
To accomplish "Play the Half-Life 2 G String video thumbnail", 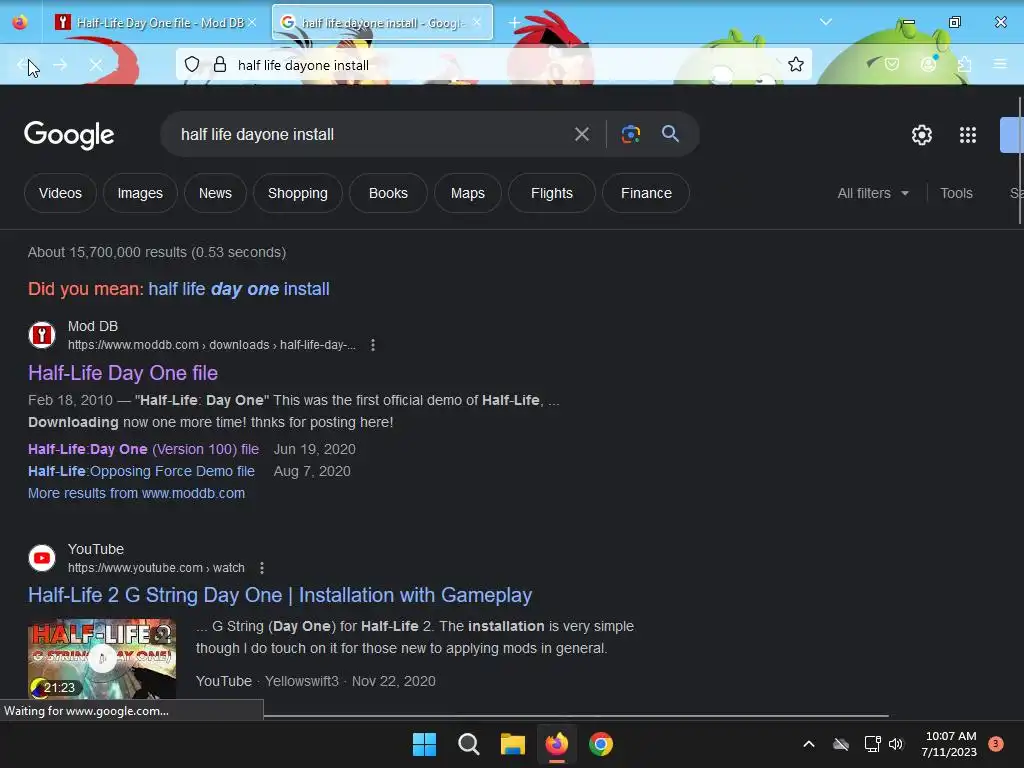I will (102, 659).
